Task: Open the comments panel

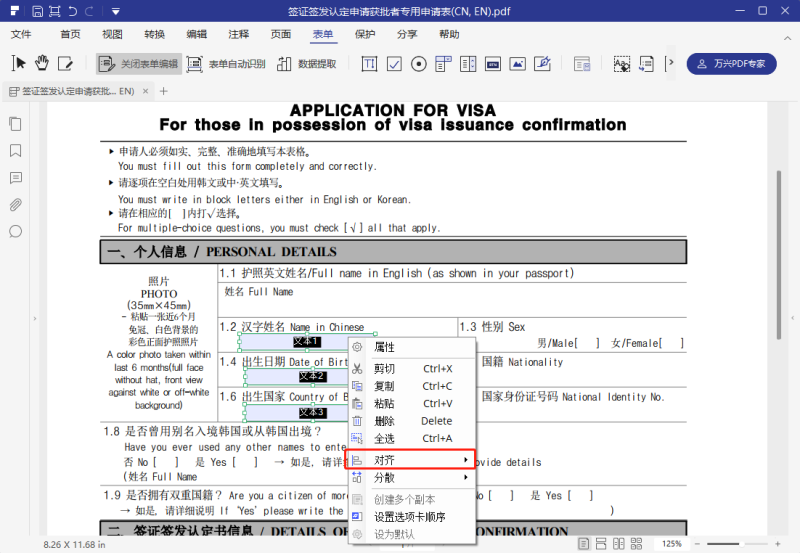Action: click(x=15, y=178)
